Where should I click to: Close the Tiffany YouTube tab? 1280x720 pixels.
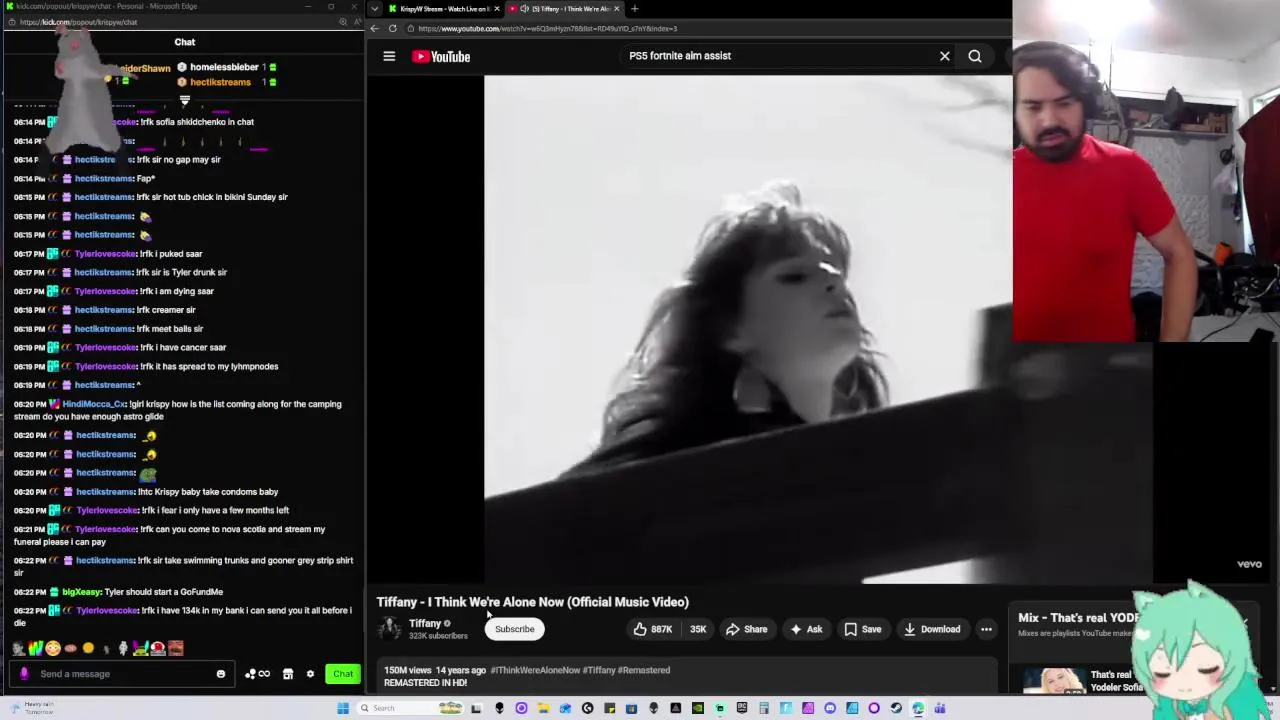pos(616,9)
